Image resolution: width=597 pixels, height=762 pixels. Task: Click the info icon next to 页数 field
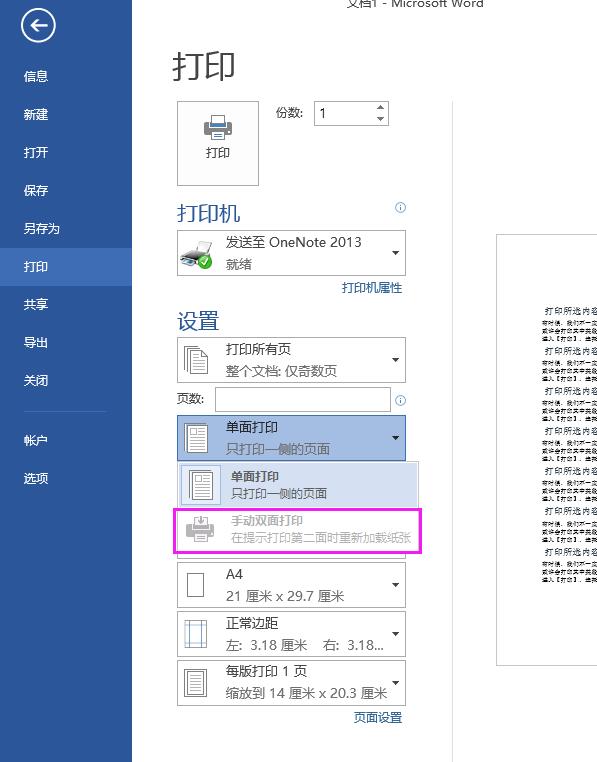400,400
